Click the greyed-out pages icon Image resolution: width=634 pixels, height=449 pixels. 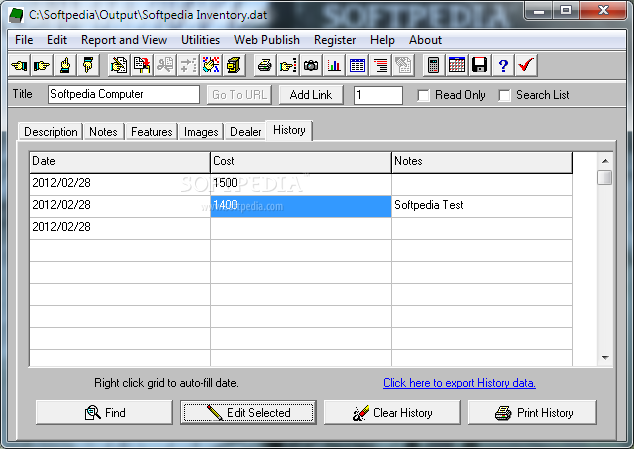pos(403,65)
